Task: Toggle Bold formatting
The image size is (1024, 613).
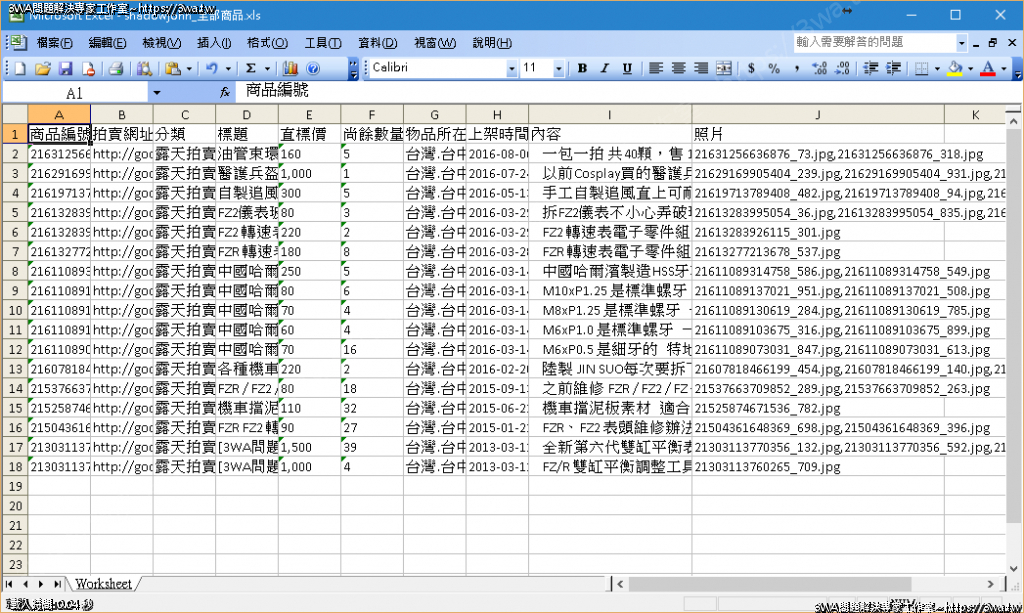Action: [x=581, y=69]
